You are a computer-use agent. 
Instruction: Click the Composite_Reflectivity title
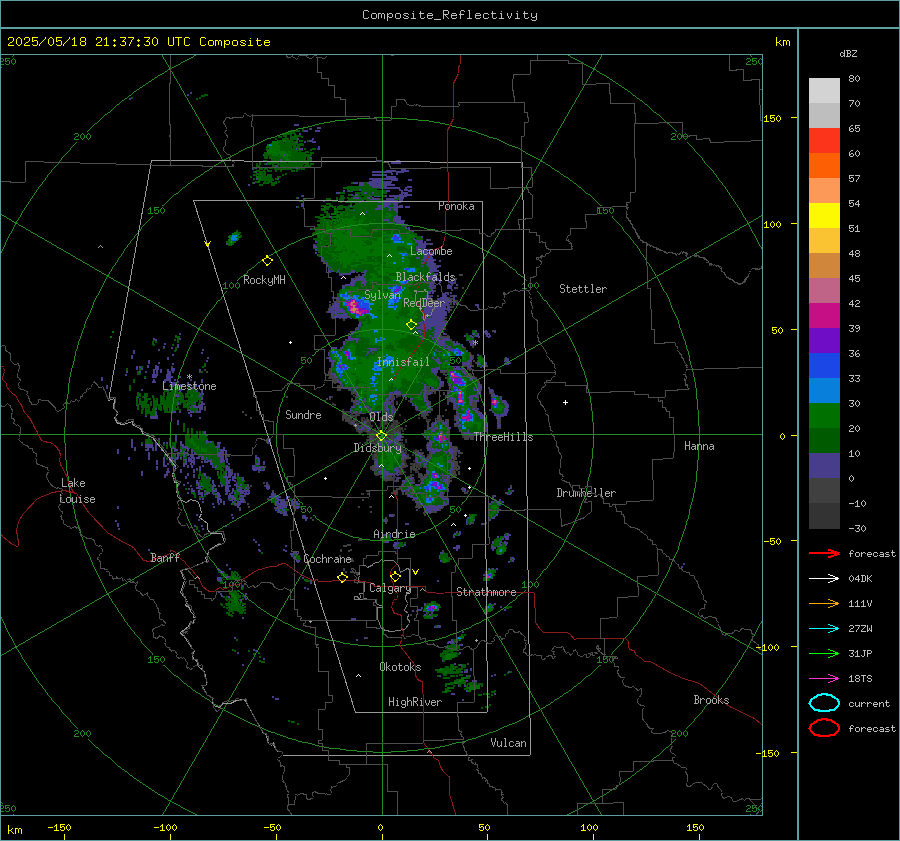coord(449,15)
